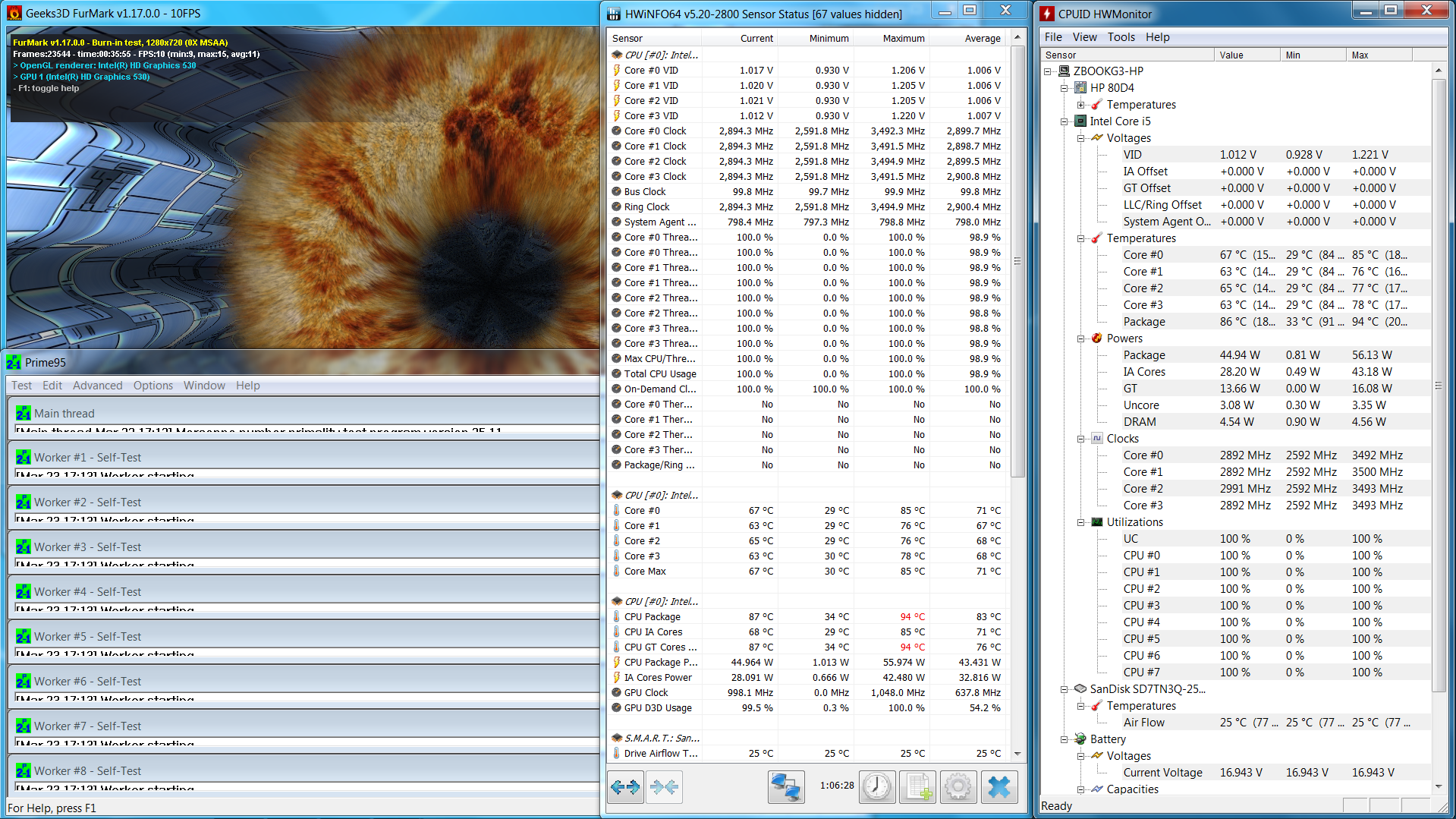Collapse Utilizations branch in HWMonitor
This screenshot has height=819, width=1456.
pos(1081,522)
